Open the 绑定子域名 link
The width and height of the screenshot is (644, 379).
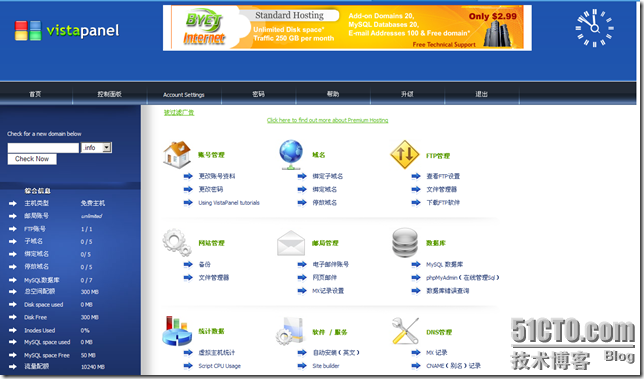[328, 176]
